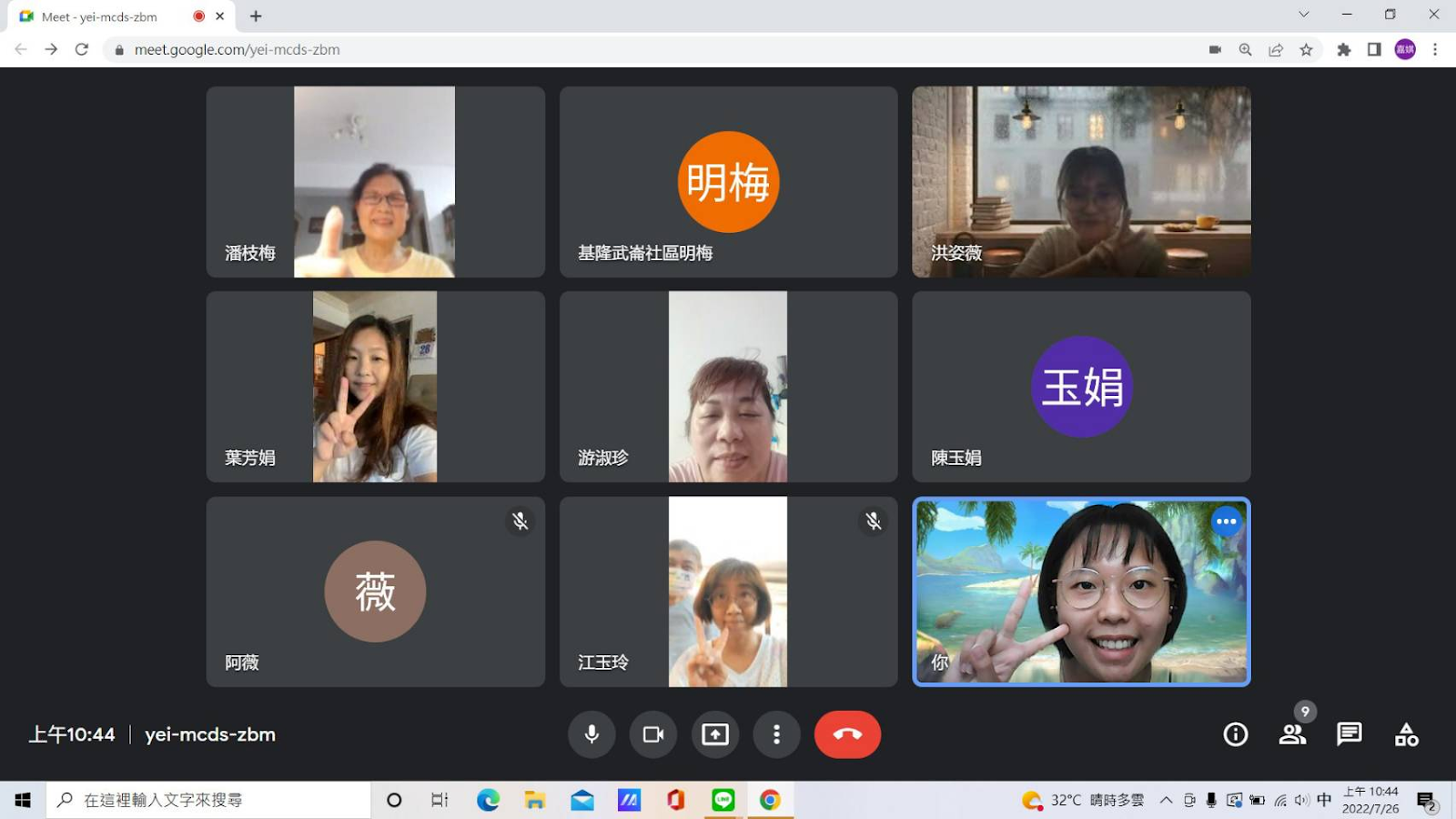Select the 游淑珍 video tile

coord(728,387)
